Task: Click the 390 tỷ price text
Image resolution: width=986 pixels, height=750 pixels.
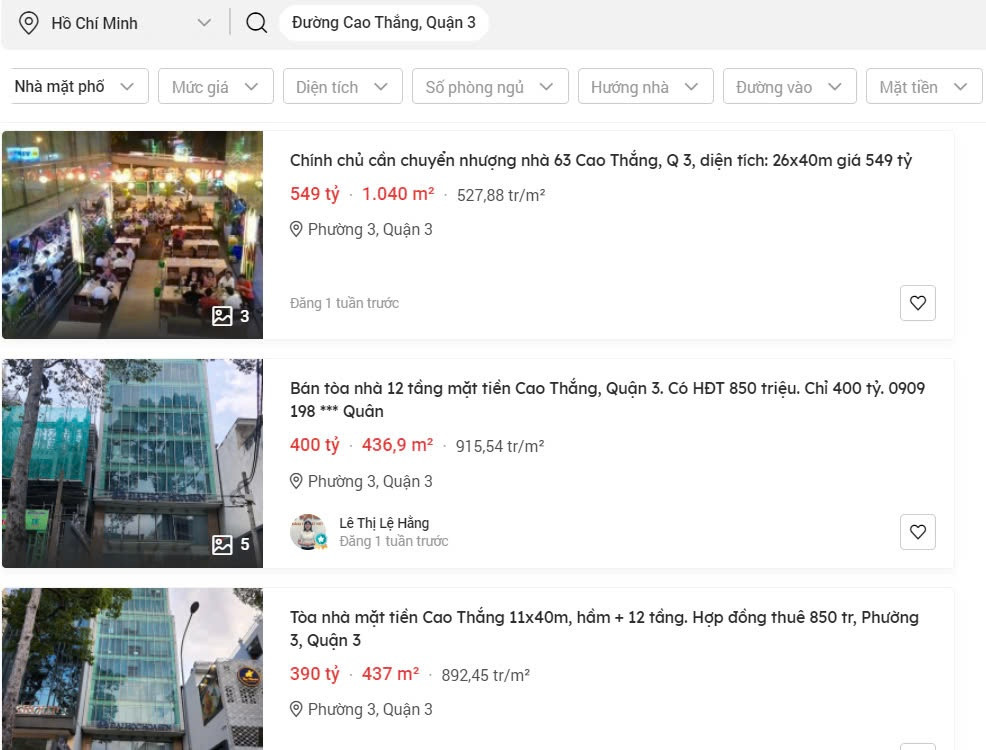Action: click(x=314, y=674)
